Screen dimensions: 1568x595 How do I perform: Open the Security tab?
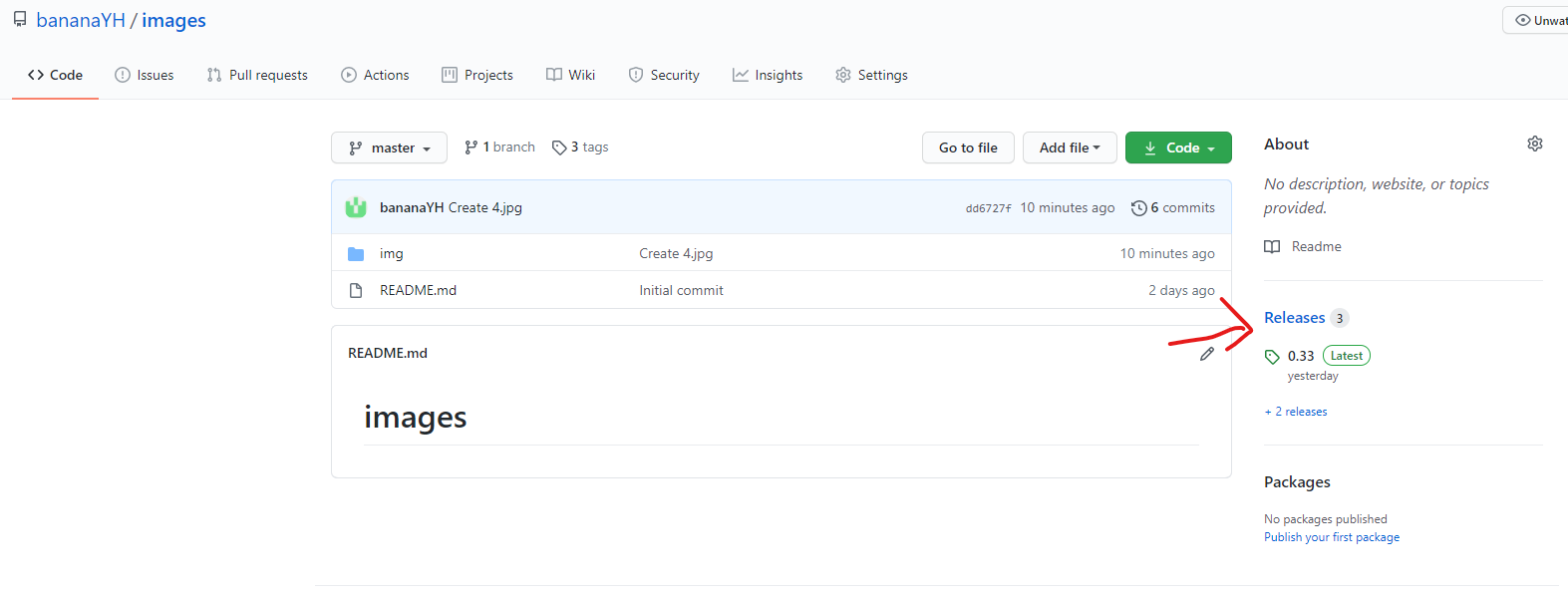coord(664,75)
